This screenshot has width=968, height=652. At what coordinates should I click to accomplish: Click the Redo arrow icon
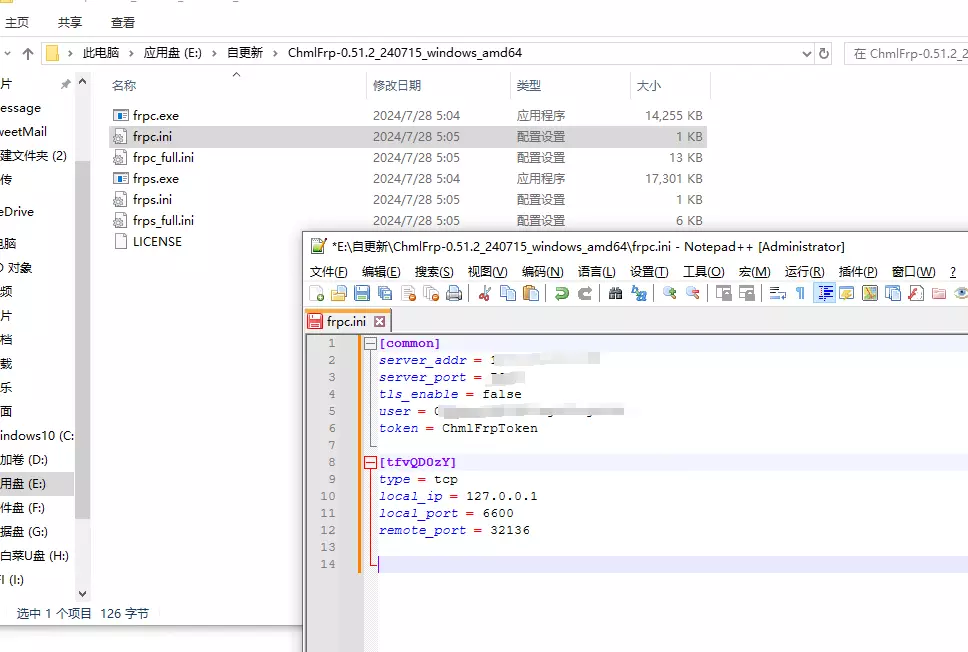coord(585,293)
